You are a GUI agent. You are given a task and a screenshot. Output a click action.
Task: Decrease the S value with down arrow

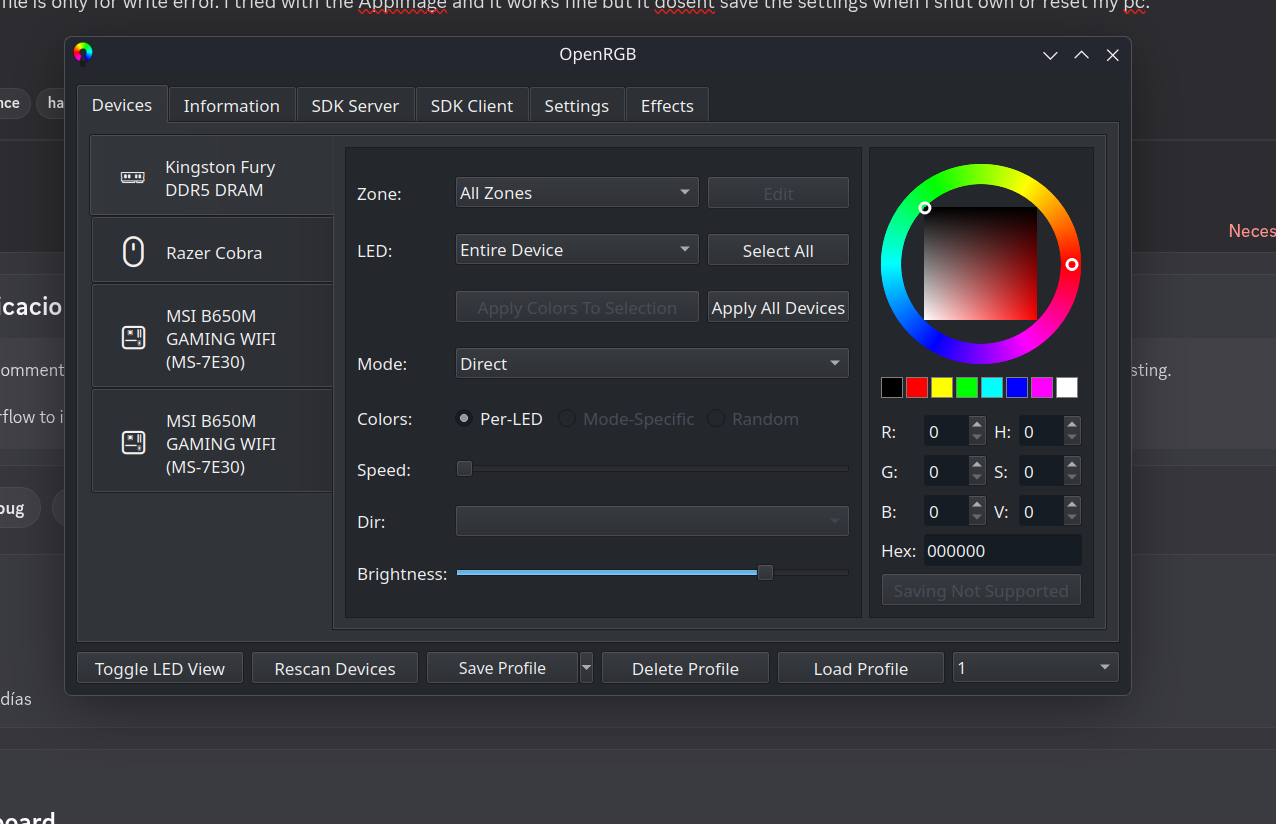[x=1072, y=478]
